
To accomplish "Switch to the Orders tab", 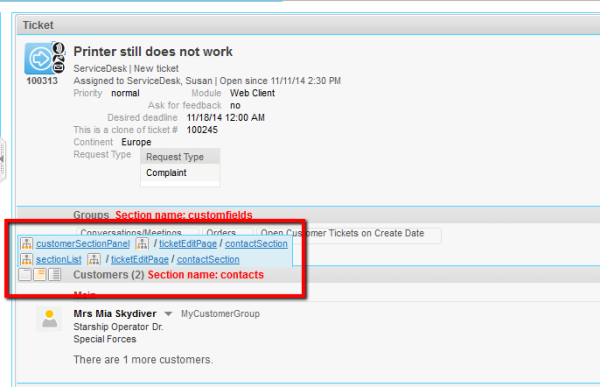I will pyautogui.click(x=228, y=232).
